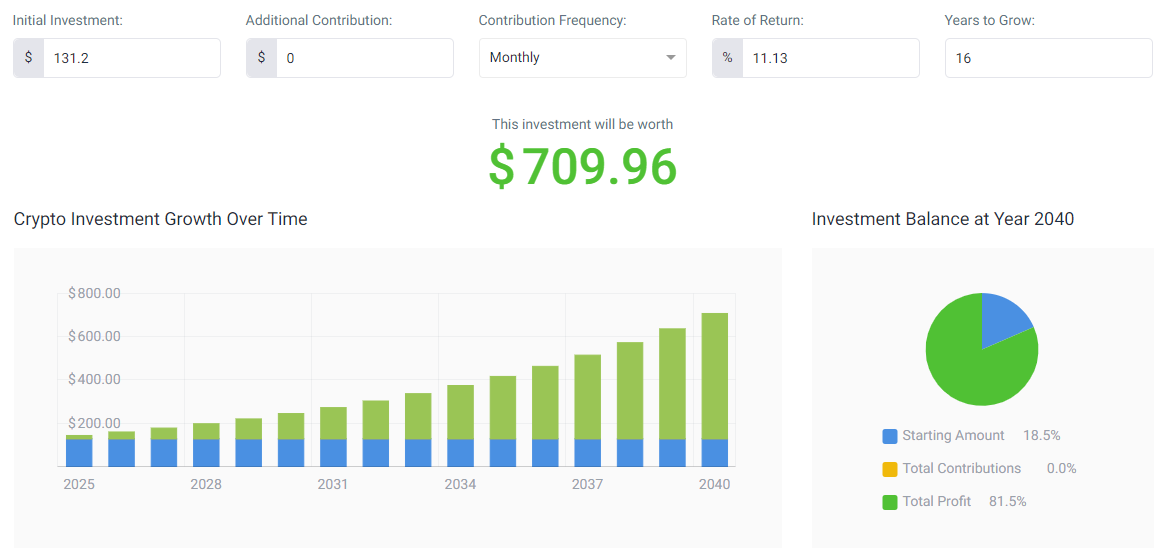The height and width of the screenshot is (554, 1157).
Task: Click the 'Initial Investment:' label
Action: [68, 21]
